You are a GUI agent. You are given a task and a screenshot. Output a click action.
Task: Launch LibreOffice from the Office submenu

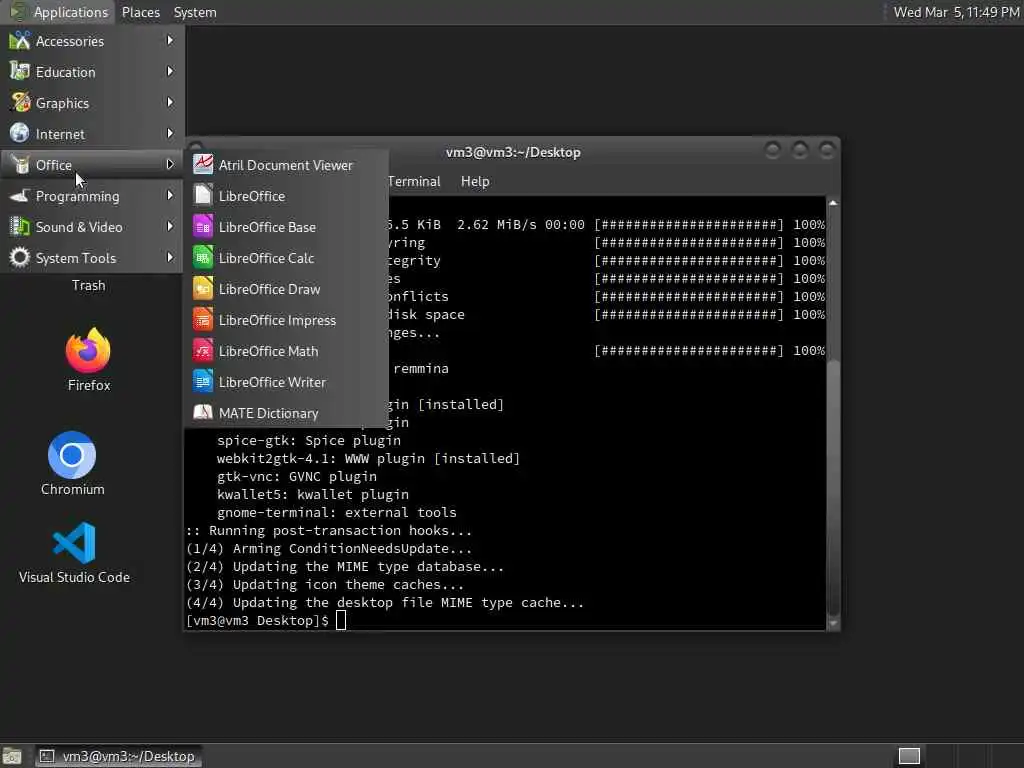click(x=286, y=196)
